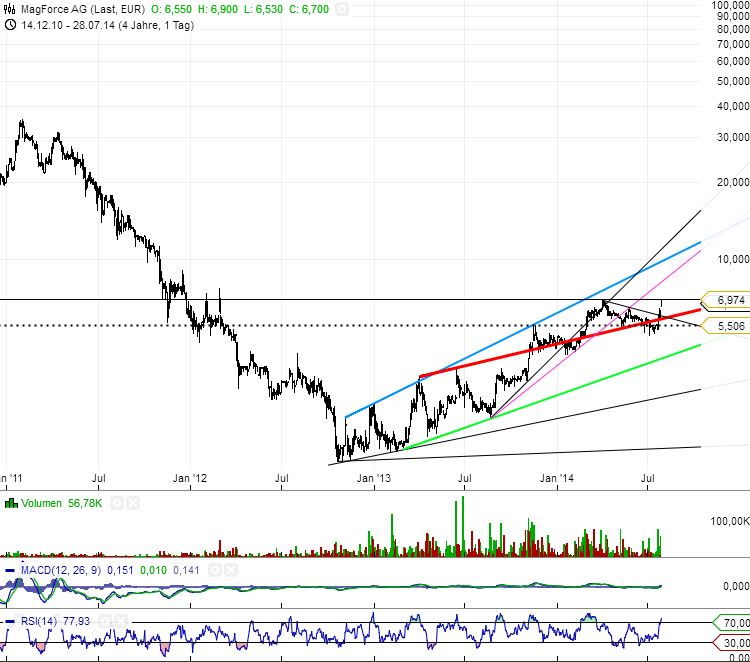Image resolution: width=750 pixels, height=662 pixels.
Task: Click the green Volumen bar-chart icon
Action: click(11, 503)
